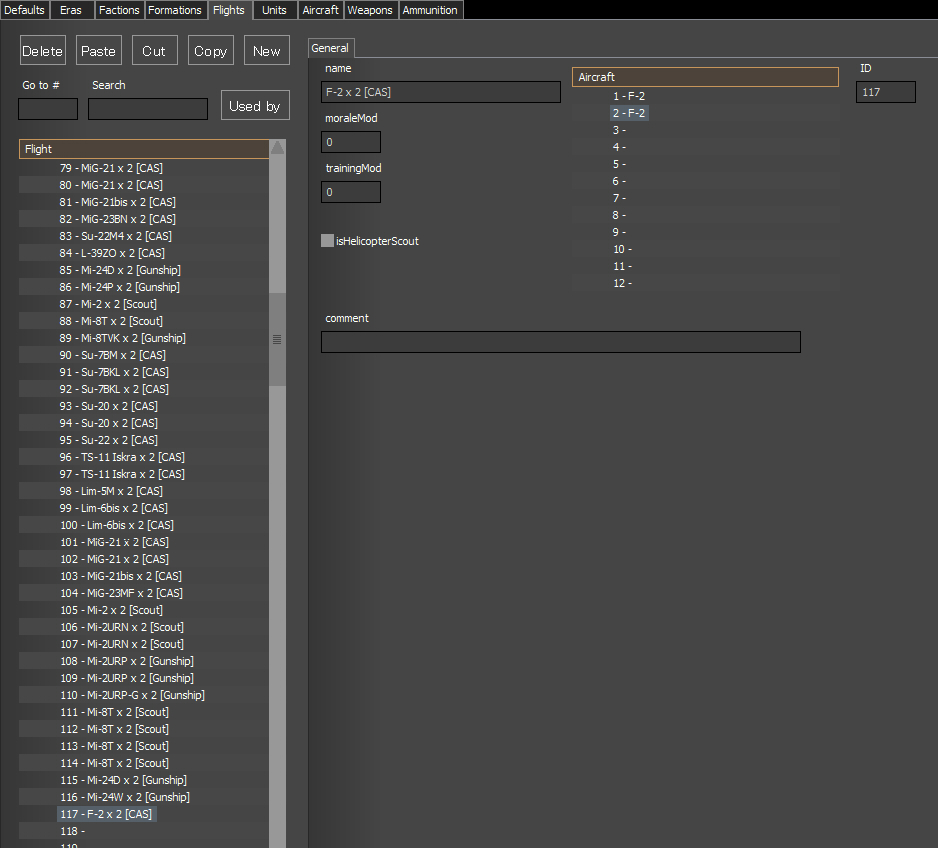This screenshot has height=848, width=938.
Task: Switch to the Eras tab
Action: tap(71, 10)
